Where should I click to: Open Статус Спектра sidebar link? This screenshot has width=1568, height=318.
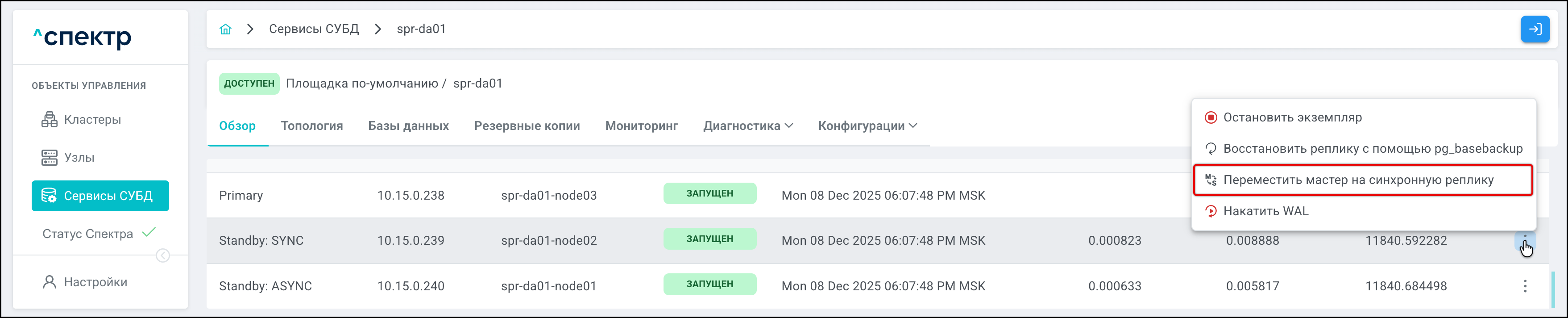click(x=87, y=234)
